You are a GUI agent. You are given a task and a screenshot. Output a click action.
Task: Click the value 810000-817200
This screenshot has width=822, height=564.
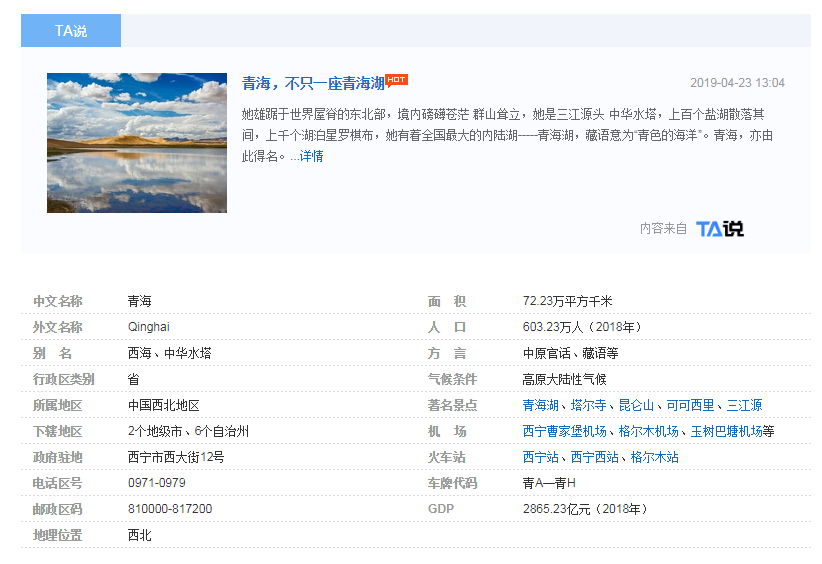[x=170, y=509]
